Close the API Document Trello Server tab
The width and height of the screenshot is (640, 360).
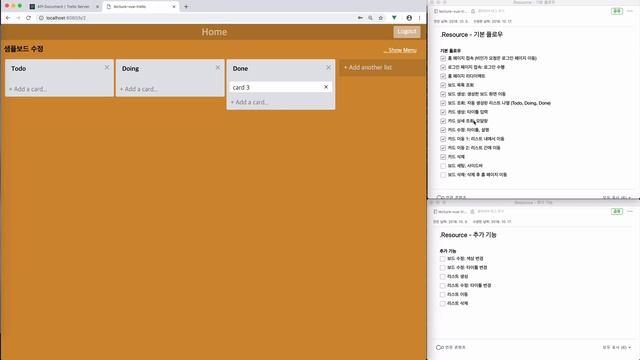97,7
